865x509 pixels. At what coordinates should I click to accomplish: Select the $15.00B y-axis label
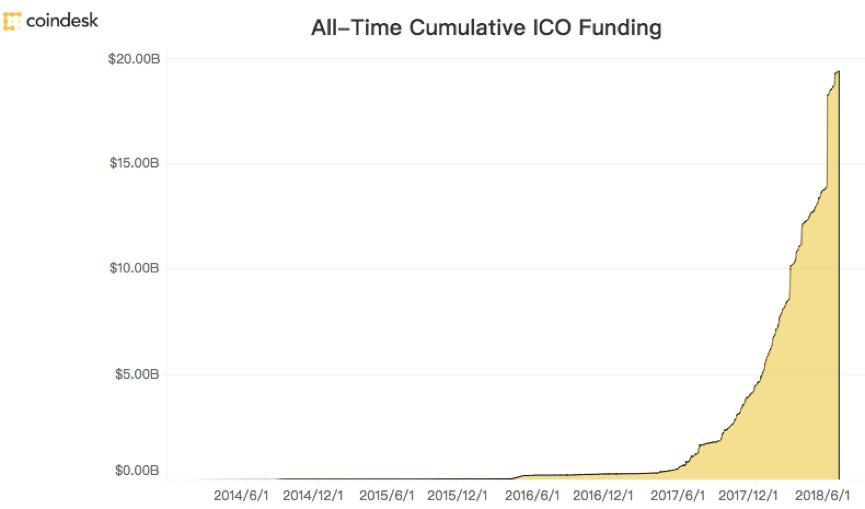point(134,163)
